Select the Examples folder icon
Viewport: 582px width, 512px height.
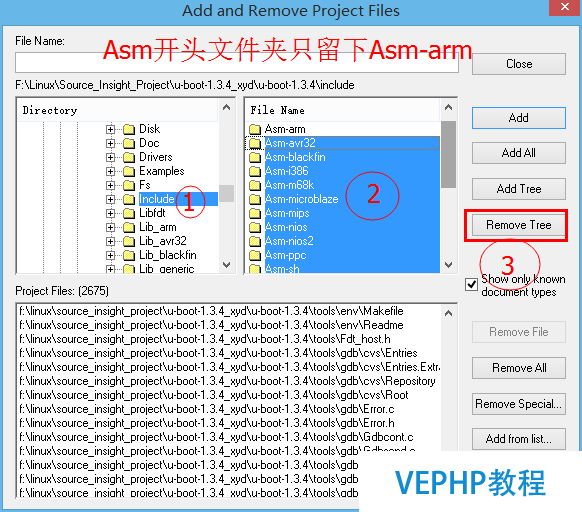[x=129, y=172]
